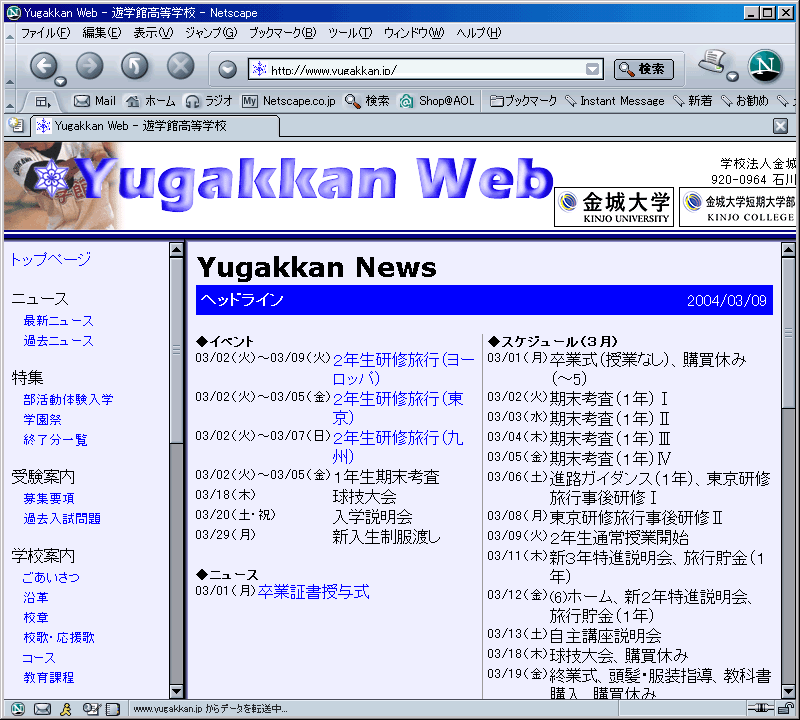The width and height of the screenshot is (800, 720).
Task: Click the 金城大学短期大学部 Kinjo College banner
Action: (739, 207)
